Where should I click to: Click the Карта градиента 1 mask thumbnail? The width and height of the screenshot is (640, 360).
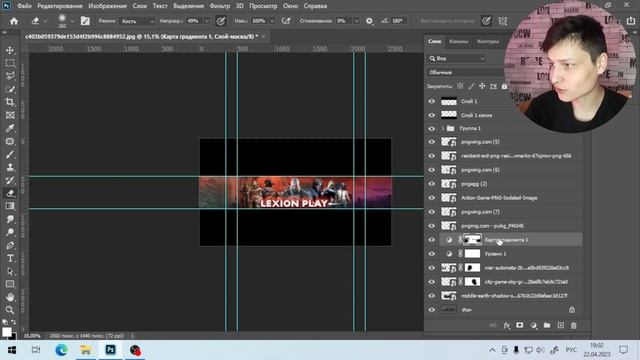point(472,240)
